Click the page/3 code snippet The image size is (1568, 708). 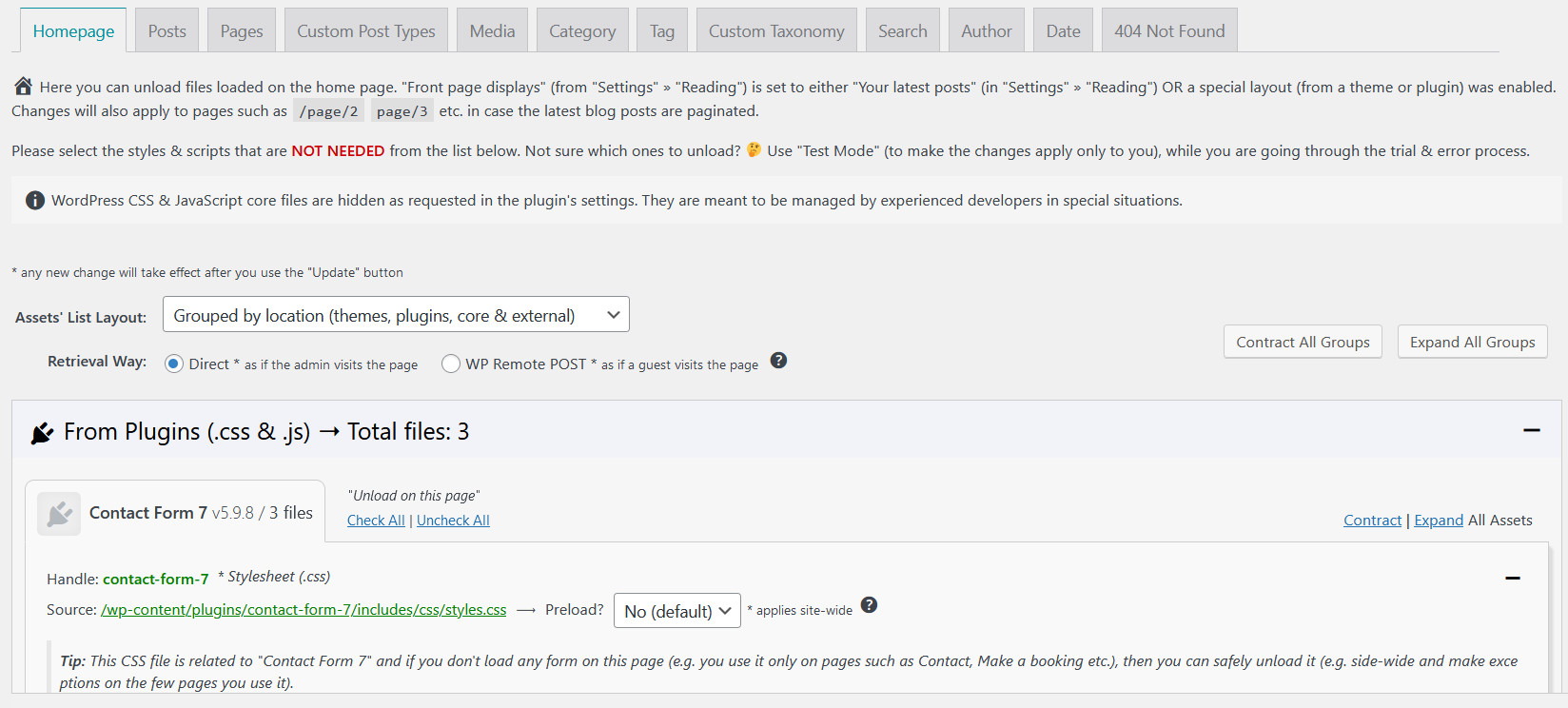[402, 111]
